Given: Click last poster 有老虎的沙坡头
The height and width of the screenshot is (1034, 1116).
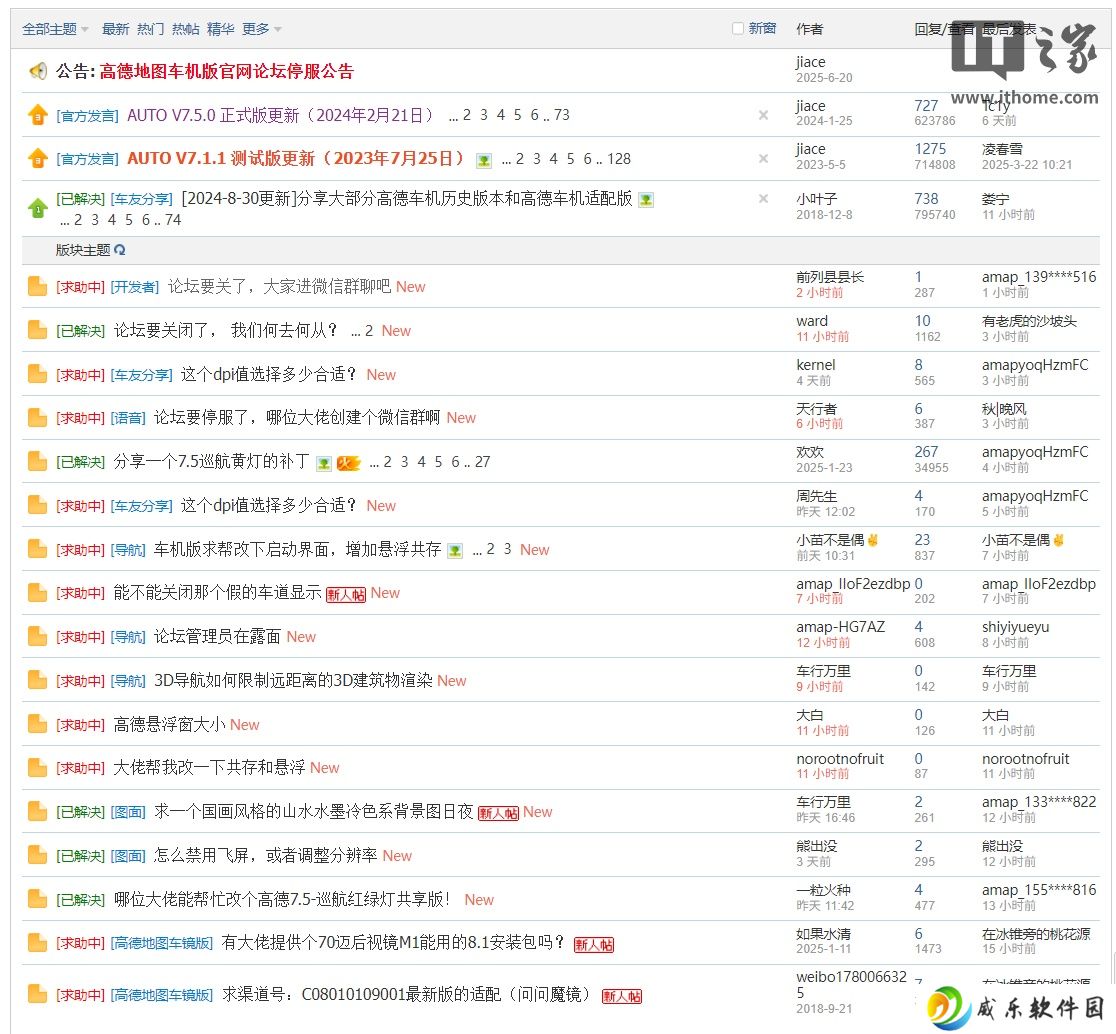Looking at the screenshot, I should 1029,321.
